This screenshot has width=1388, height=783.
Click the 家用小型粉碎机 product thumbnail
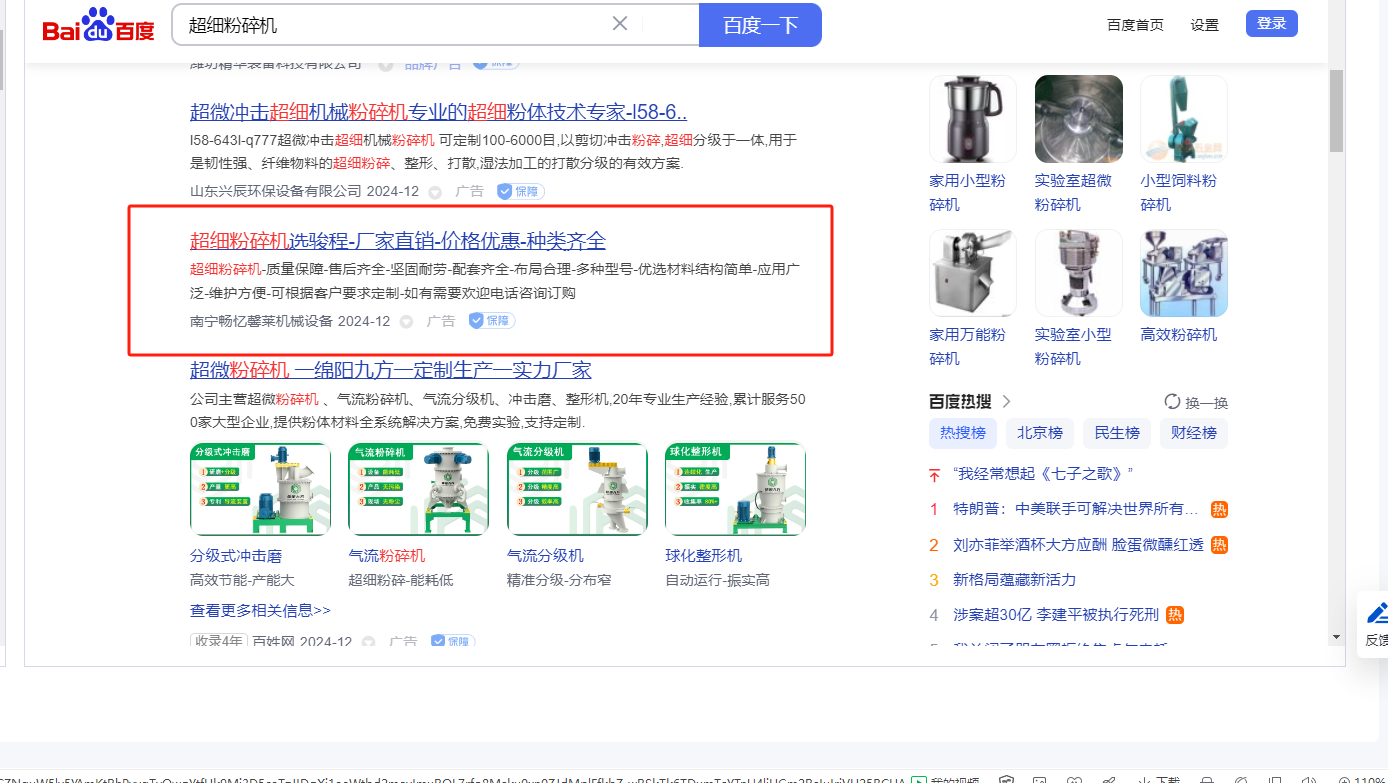[x=972, y=119]
